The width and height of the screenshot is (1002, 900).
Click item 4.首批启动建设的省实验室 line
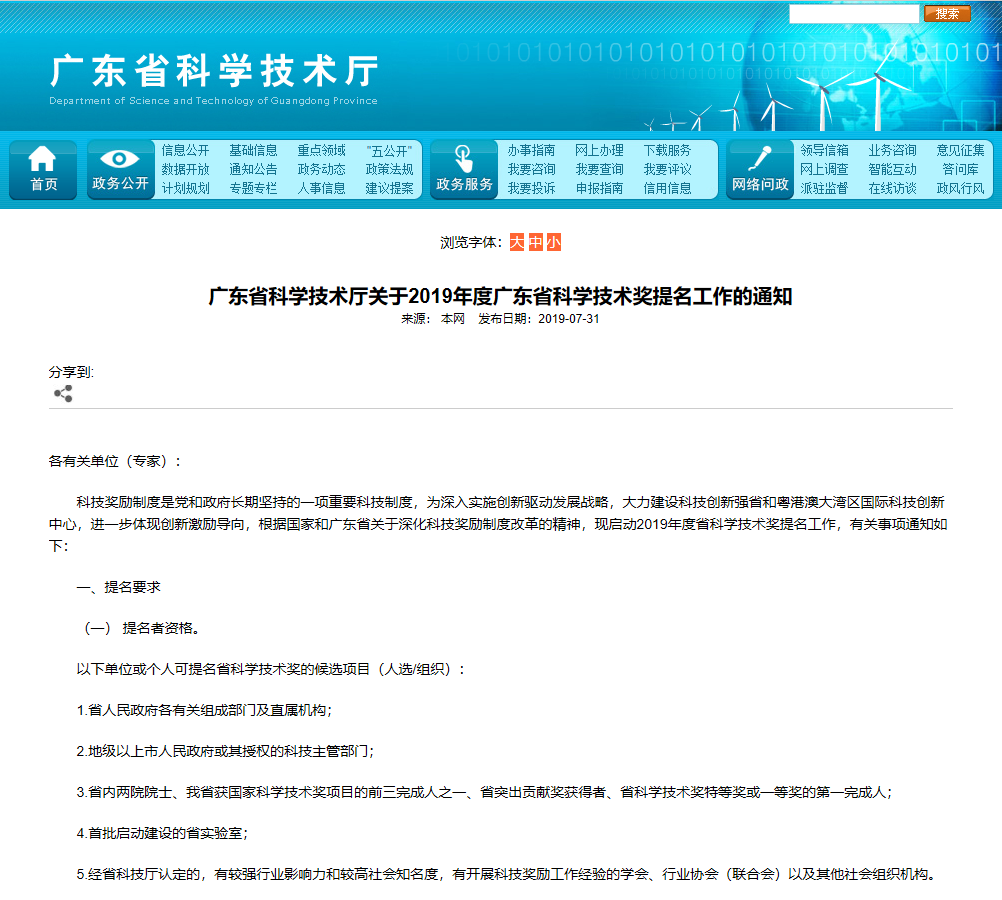click(162, 833)
